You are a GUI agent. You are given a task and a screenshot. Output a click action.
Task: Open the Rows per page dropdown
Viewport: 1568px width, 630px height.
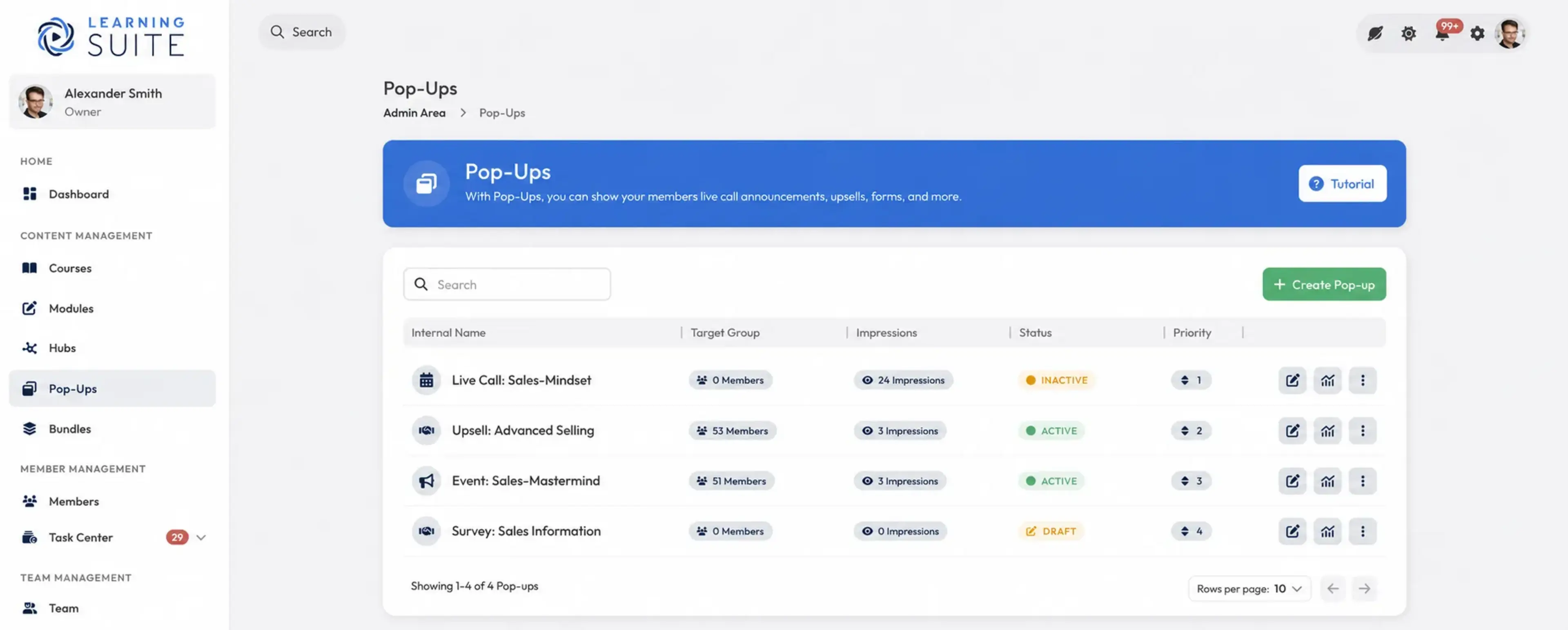coord(1249,589)
